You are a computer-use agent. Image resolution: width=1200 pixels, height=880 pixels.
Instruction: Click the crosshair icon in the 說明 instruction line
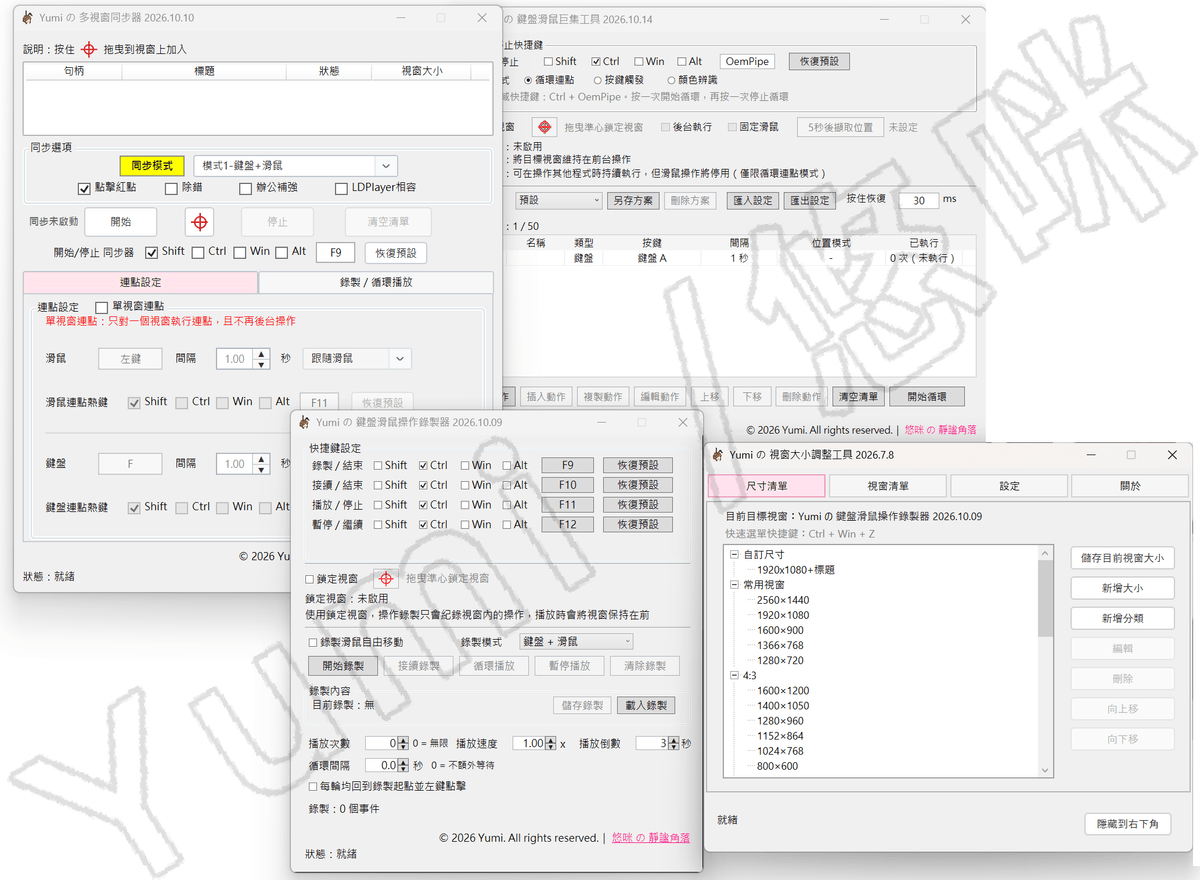[x=88, y=49]
